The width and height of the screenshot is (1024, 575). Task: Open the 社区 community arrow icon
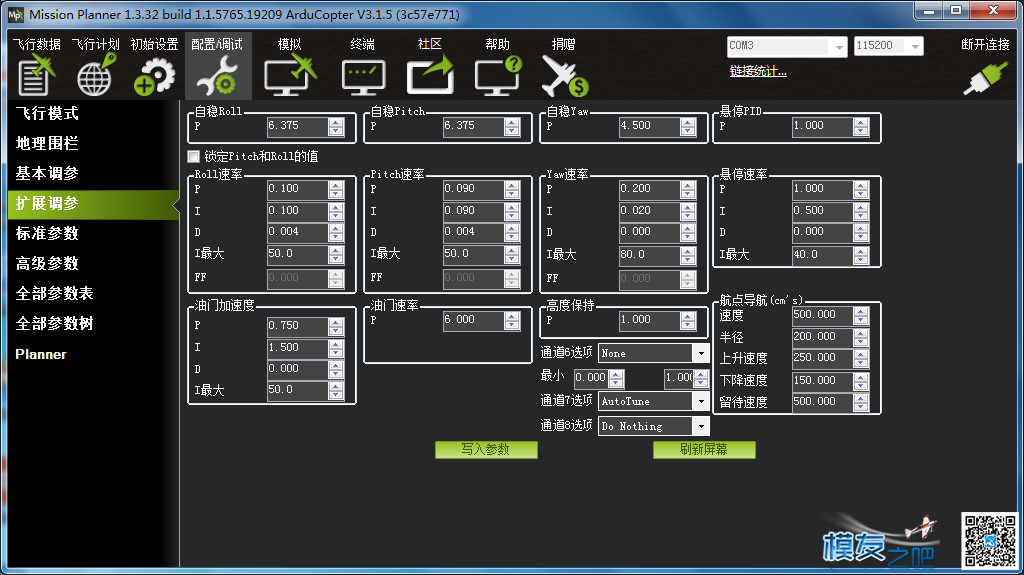pos(430,75)
